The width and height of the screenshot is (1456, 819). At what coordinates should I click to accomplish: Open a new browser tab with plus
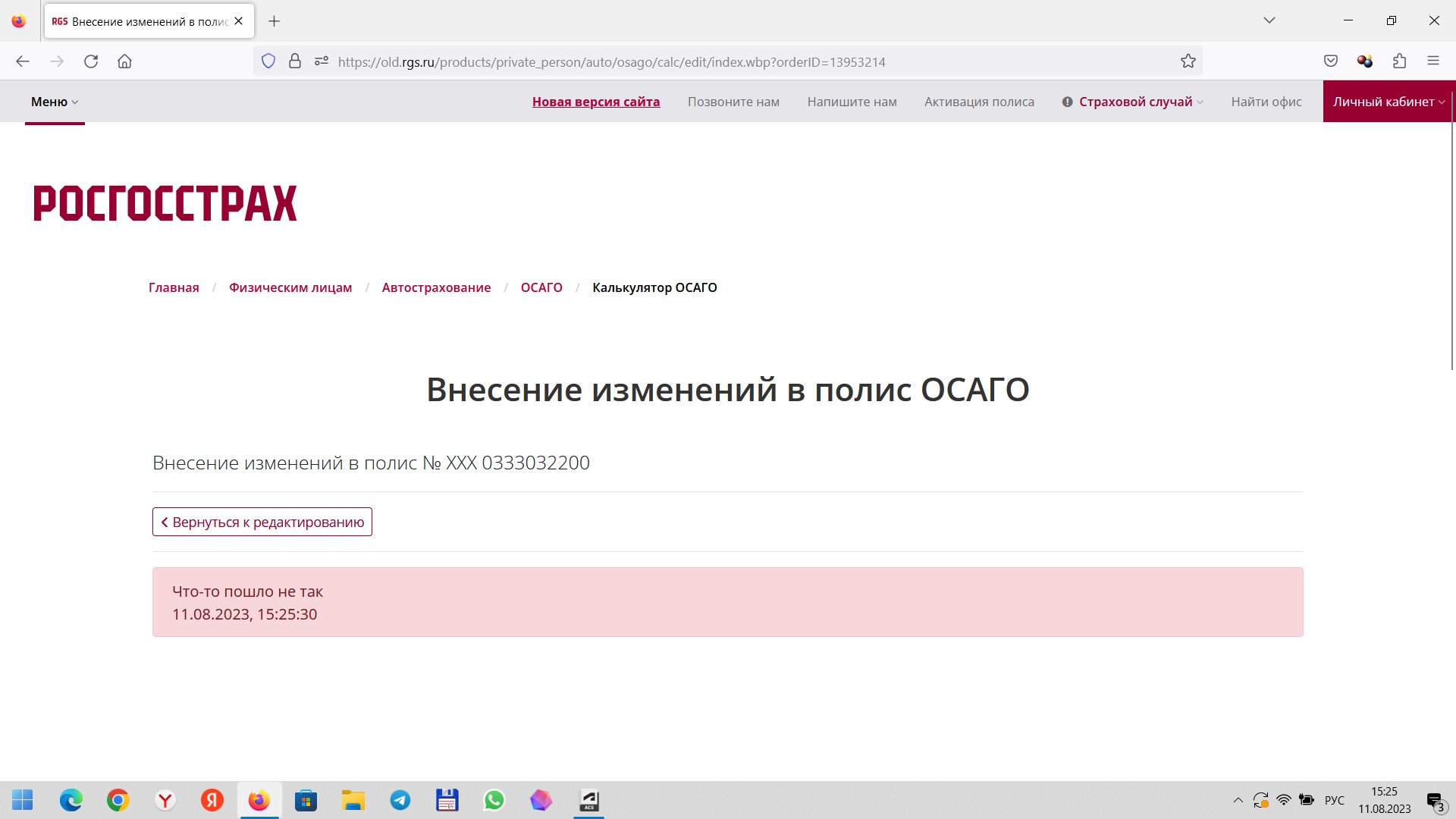[275, 21]
